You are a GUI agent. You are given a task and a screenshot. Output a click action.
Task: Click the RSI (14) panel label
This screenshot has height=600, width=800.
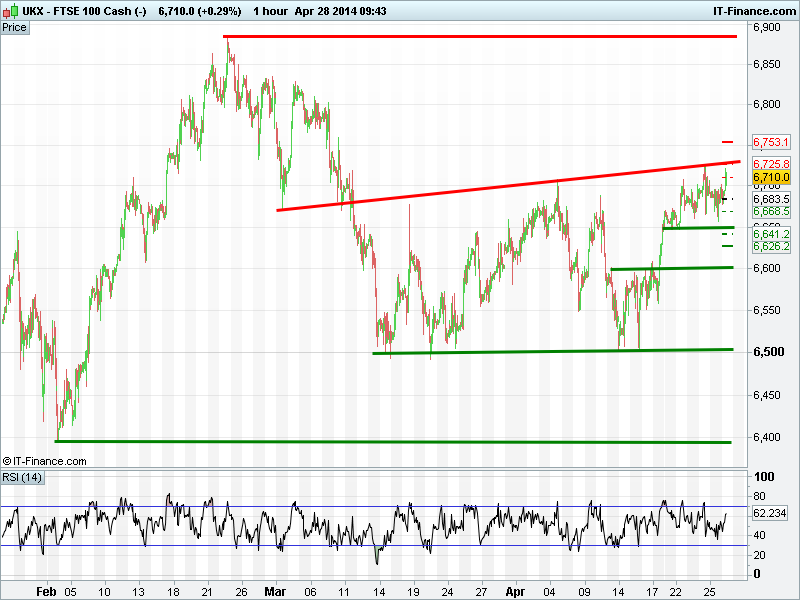[x=22, y=478]
